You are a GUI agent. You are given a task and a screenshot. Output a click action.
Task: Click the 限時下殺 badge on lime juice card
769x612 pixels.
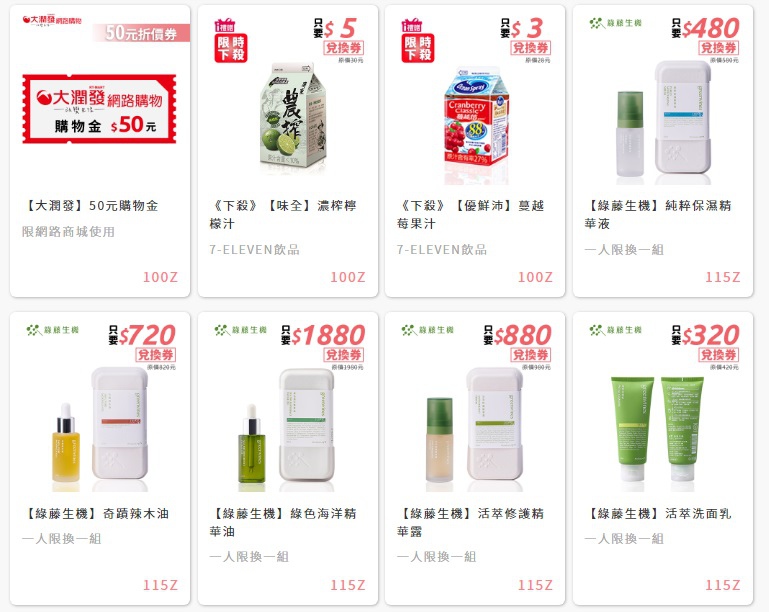[231, 41]
